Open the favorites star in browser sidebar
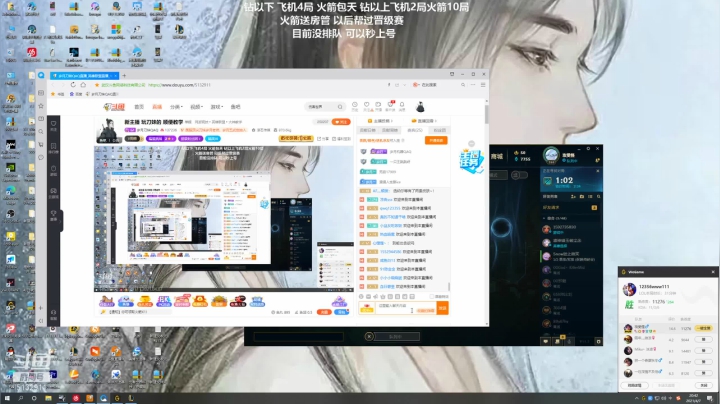The image size is (720, 404). pos(41,106)
